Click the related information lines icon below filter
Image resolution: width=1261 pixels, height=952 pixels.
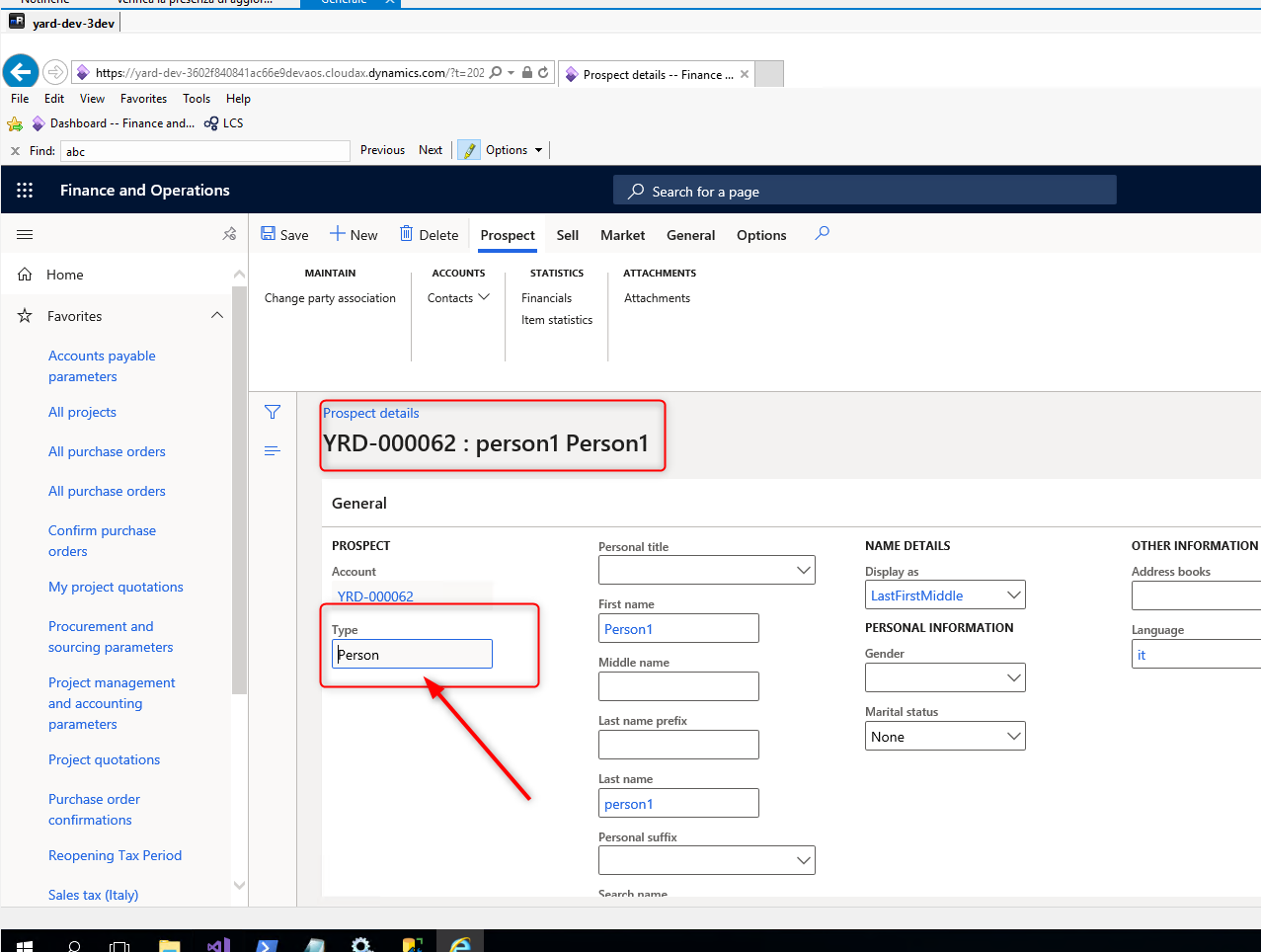(x=273, y=450)
